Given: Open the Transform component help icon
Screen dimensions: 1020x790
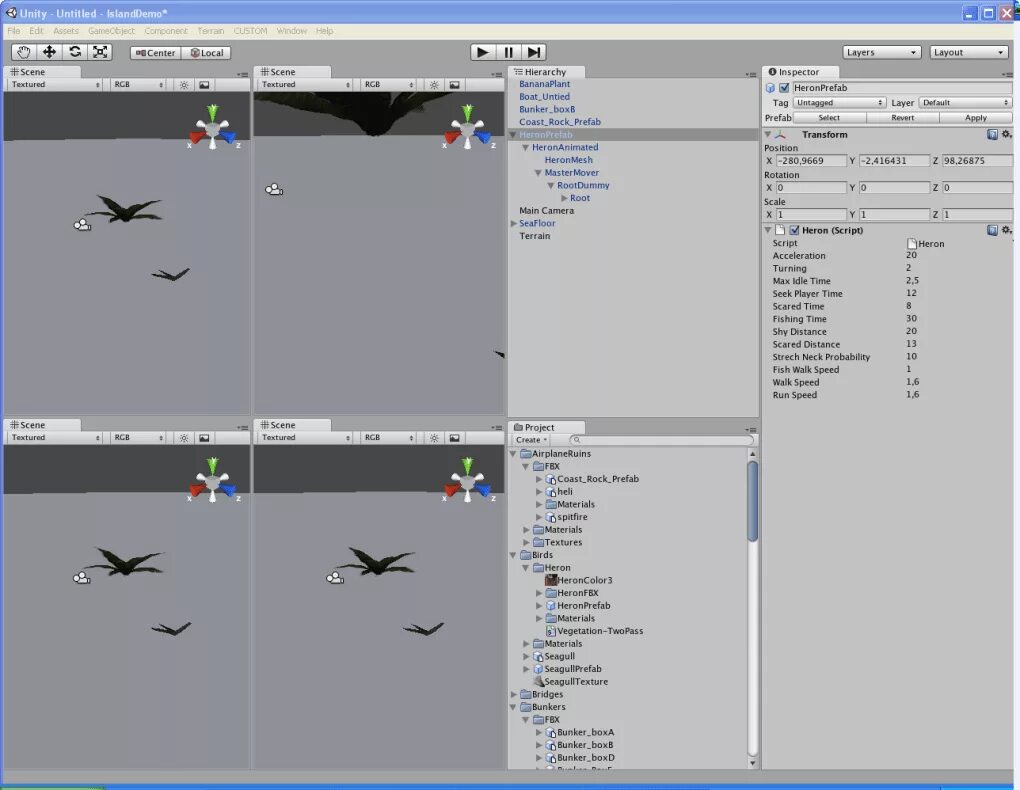Looking at the screenshot, I should [993, 134].
